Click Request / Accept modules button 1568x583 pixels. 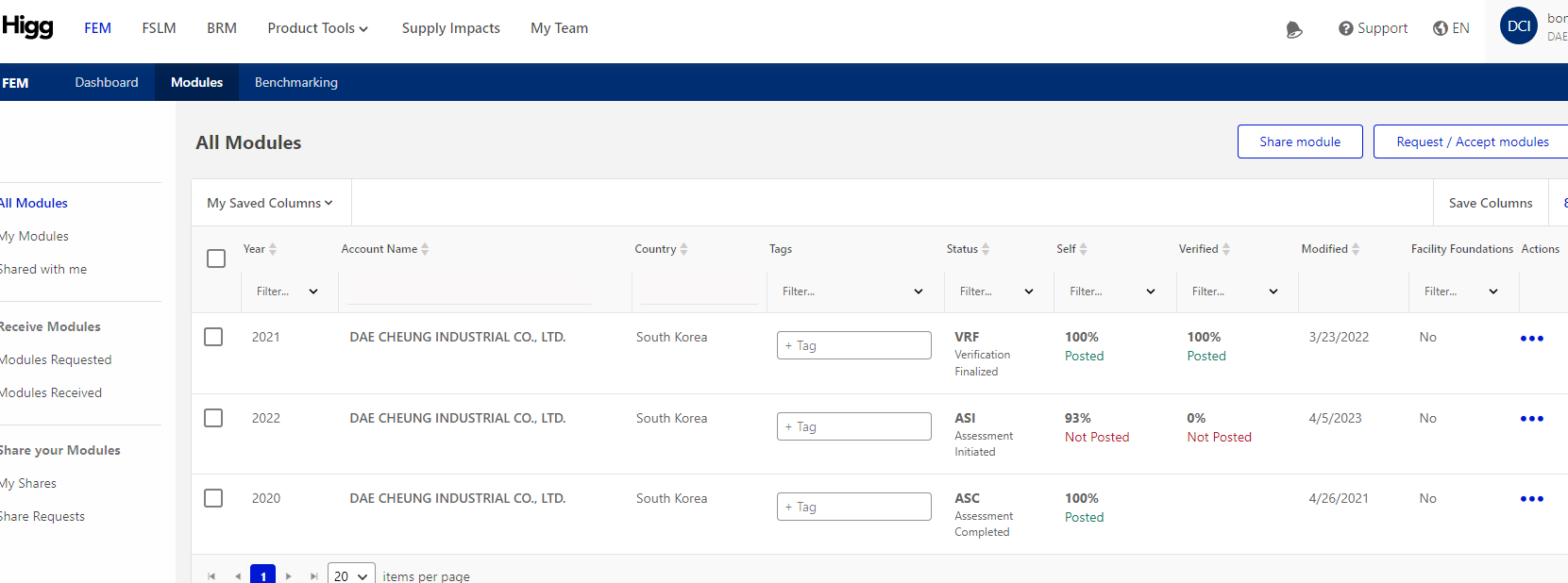coord(1471,142)
